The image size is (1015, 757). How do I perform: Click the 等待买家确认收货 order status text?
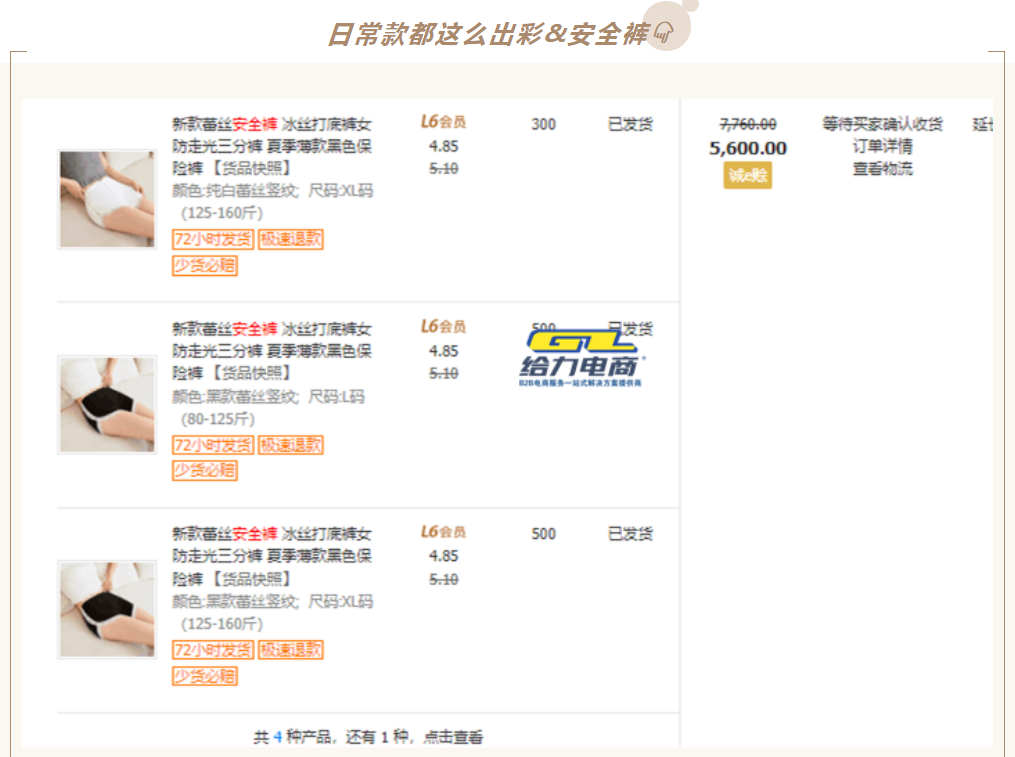coord(882,124)
